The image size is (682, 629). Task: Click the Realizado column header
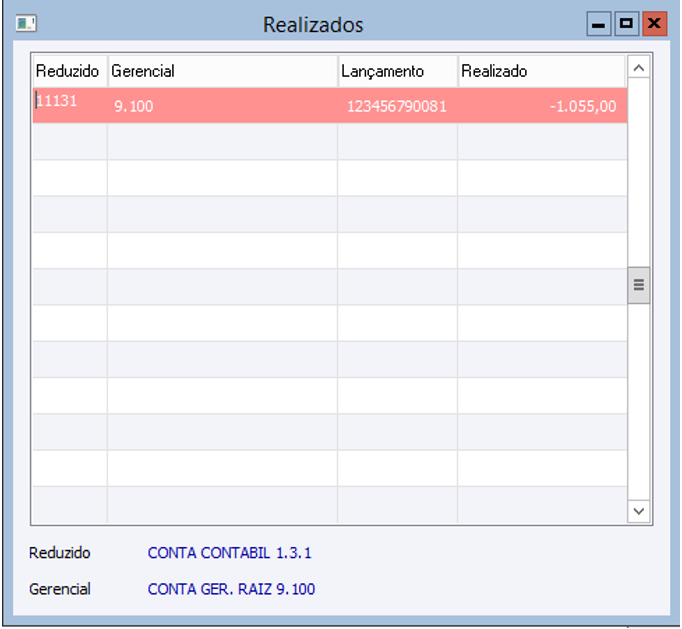(542, 71)
